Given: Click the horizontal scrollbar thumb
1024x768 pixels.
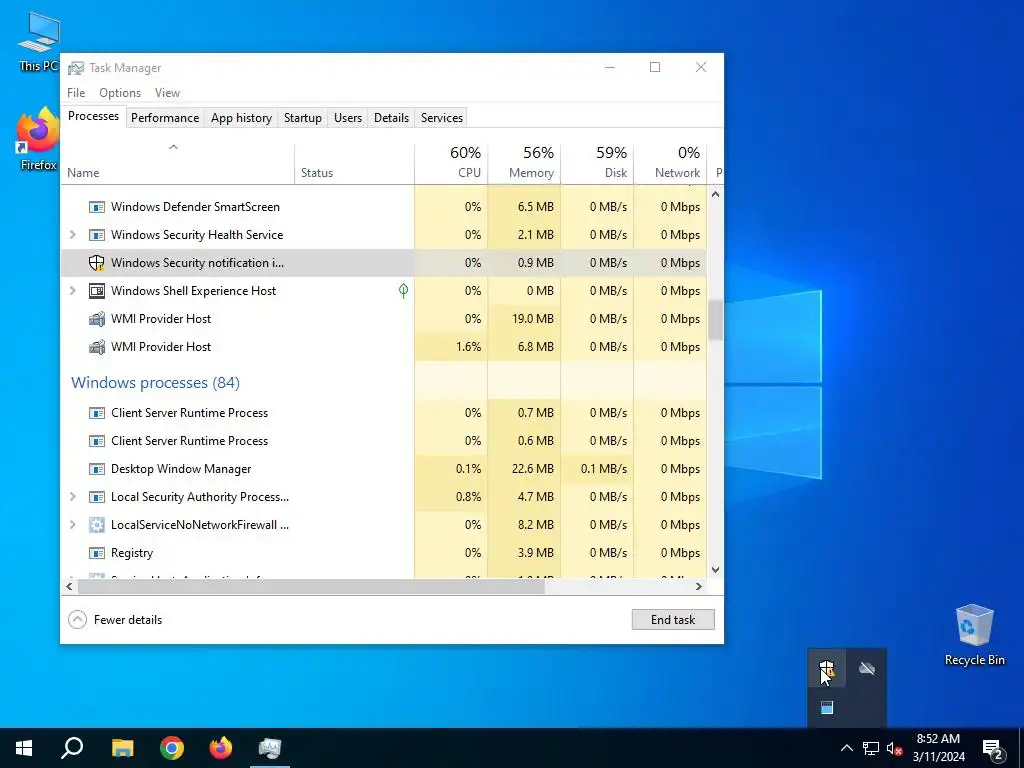Looking at the screenshot, I should click(311, 586).
